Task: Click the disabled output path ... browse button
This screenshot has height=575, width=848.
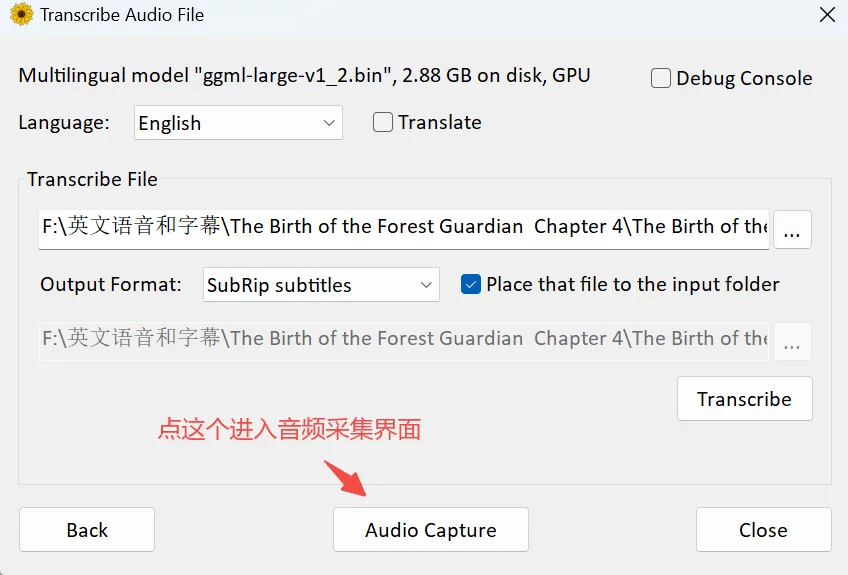Action: (792, 341)
